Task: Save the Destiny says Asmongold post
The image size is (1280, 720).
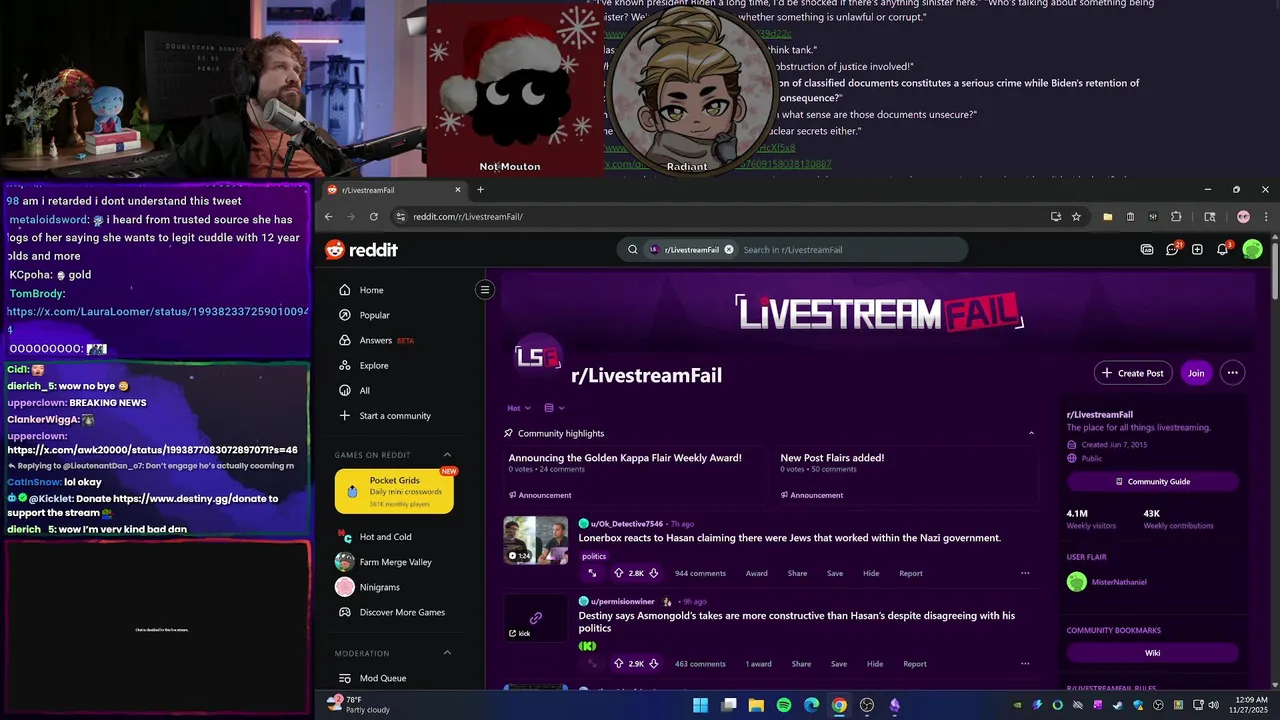Action: [839, 663]
